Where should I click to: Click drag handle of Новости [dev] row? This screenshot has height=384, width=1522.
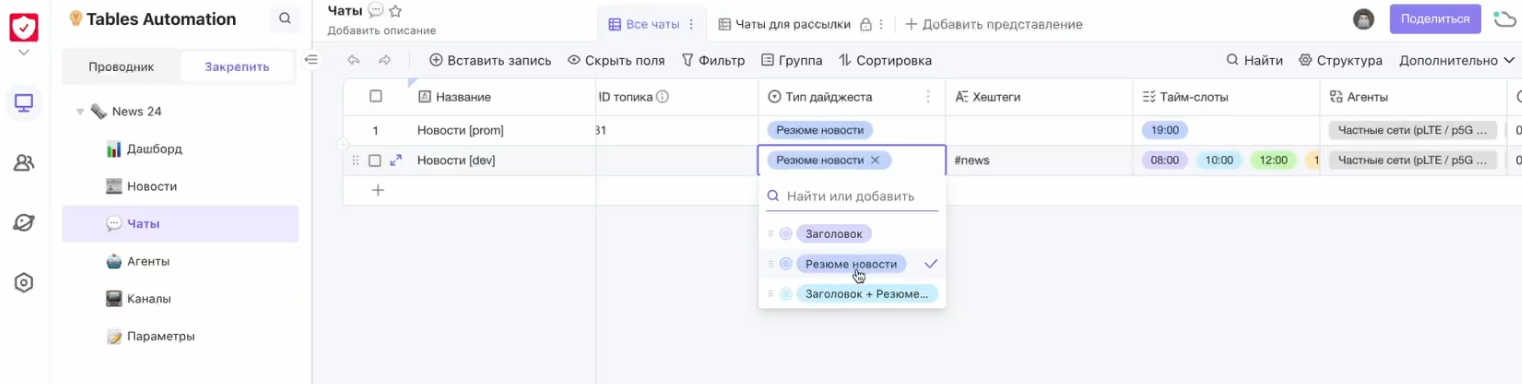[x=355, y=160]
